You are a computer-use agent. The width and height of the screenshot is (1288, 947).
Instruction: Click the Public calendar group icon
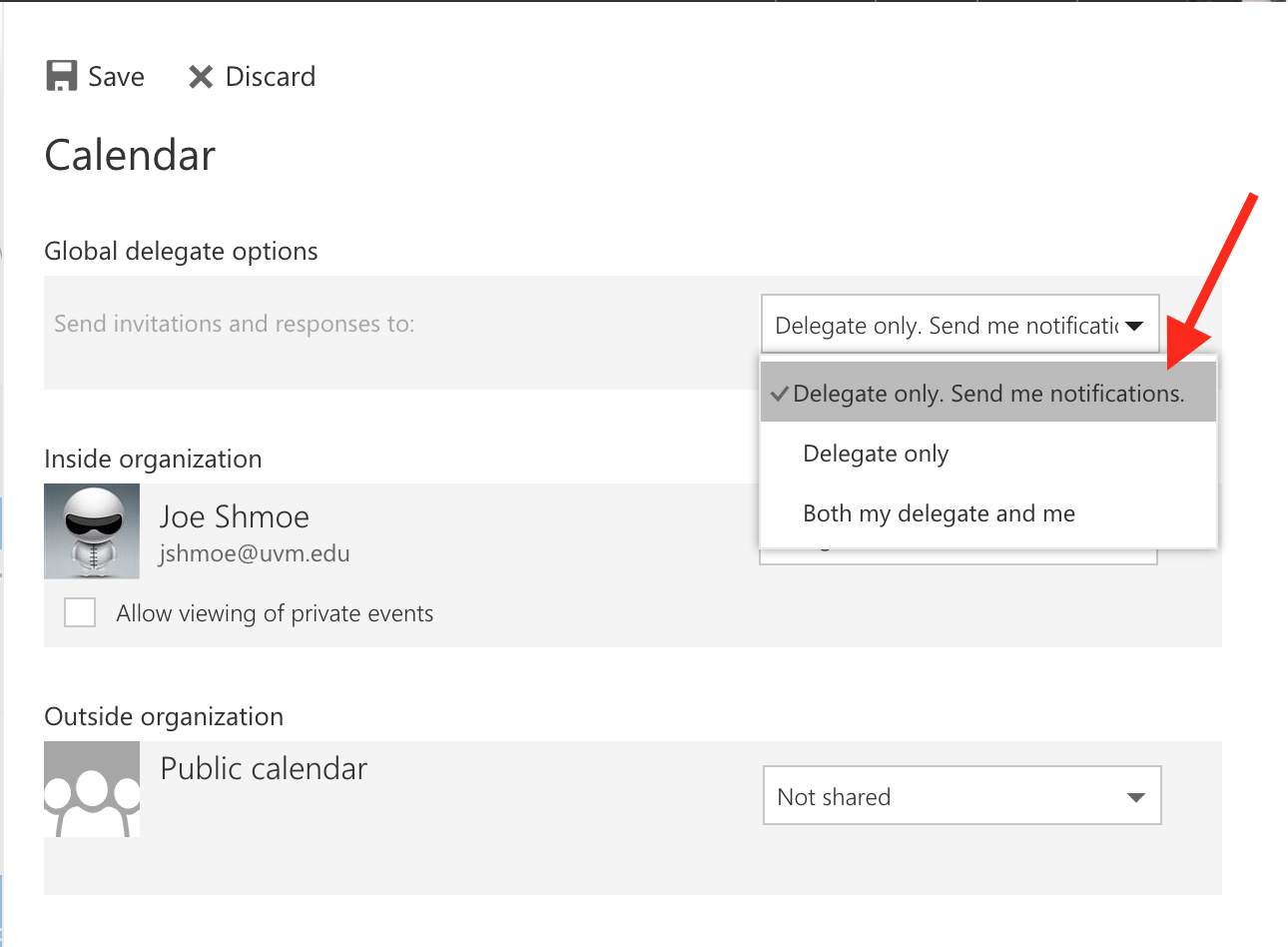tap(91, 789)
